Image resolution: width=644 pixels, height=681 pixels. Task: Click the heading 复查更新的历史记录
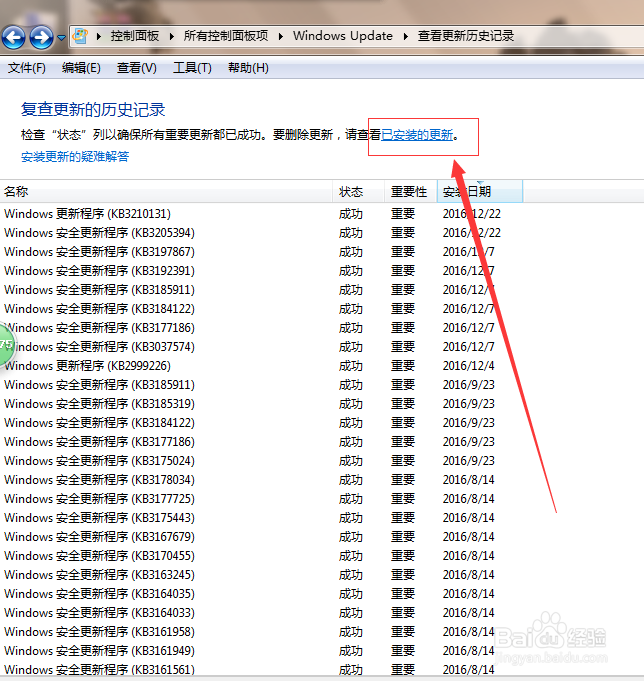point(93,109)
